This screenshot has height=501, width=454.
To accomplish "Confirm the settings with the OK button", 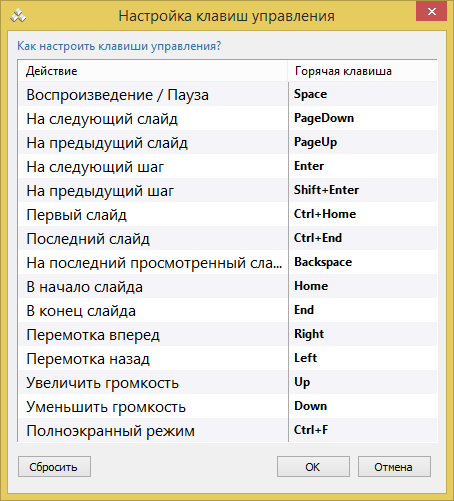I will click(x=313, y=467).
